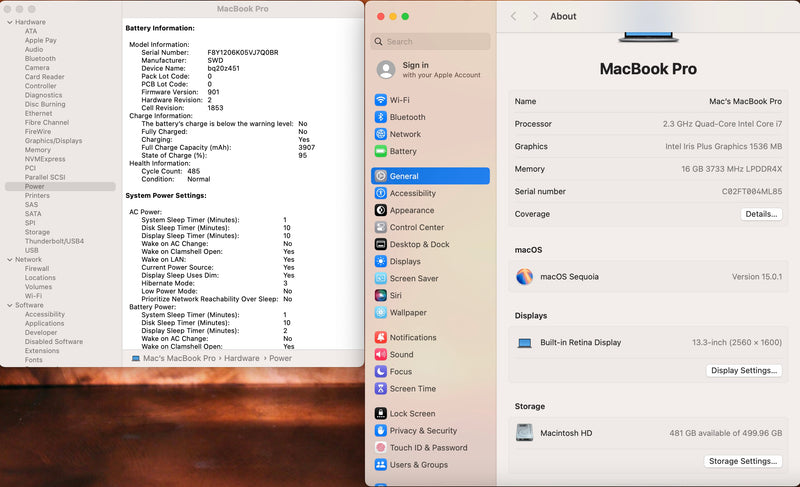Open the Touch ID & Password fingerprint icon
Image resolution: width=800 pixels, height=487 pixels.
(381, 447)
